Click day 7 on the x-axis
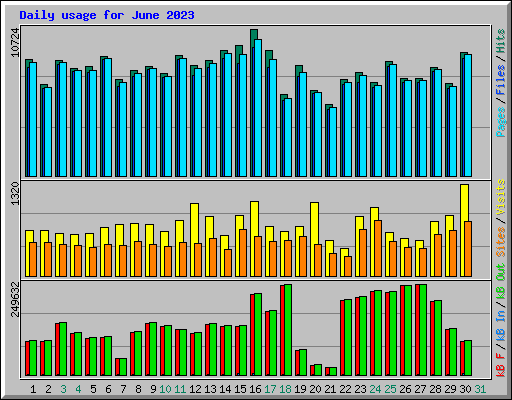Image resolution: width=512 pixels, height=400 pixels. tap(123, 389)
